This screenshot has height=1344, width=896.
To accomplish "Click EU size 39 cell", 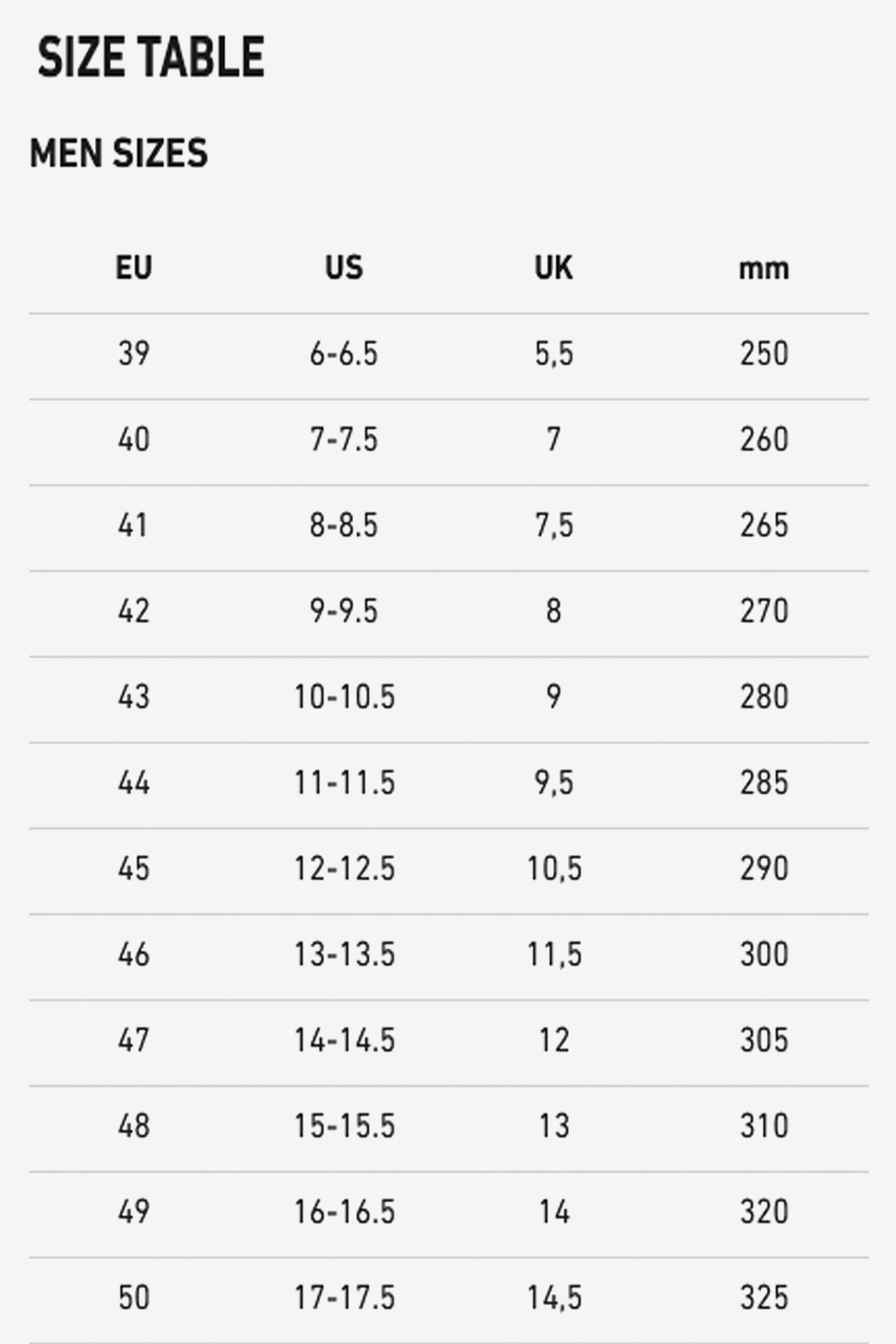I will point(134,353).
